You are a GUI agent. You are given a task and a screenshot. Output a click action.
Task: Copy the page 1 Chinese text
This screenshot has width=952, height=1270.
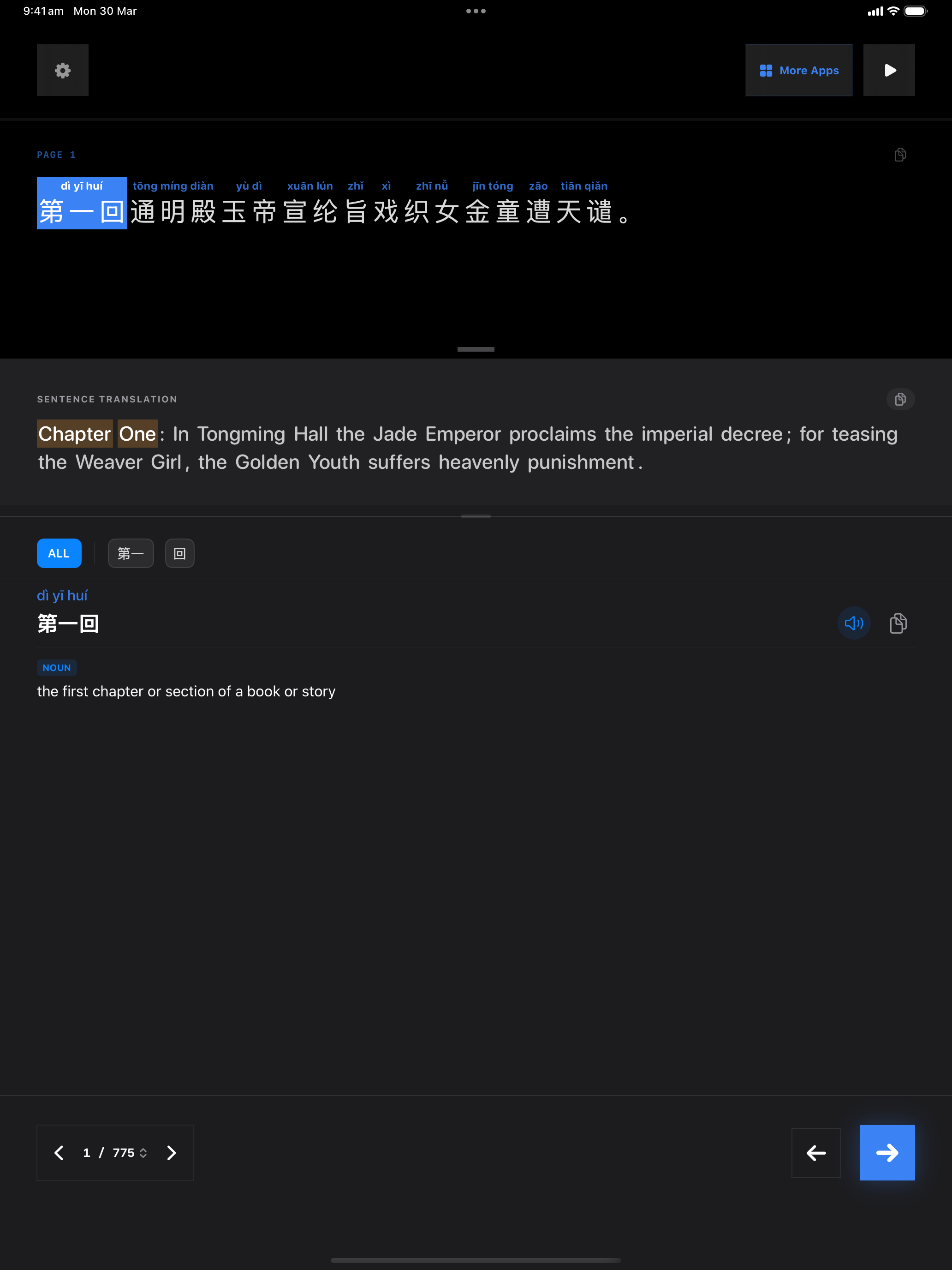[x=900, y=155]
